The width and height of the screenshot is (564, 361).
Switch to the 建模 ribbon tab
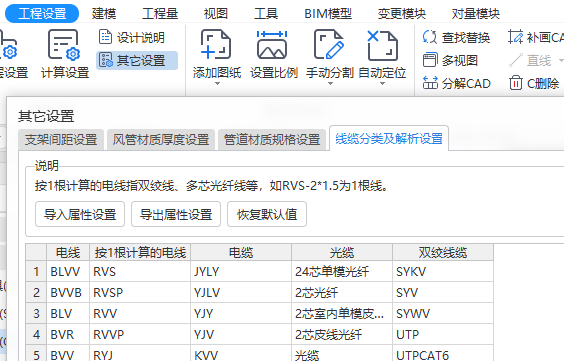point(104,14)
